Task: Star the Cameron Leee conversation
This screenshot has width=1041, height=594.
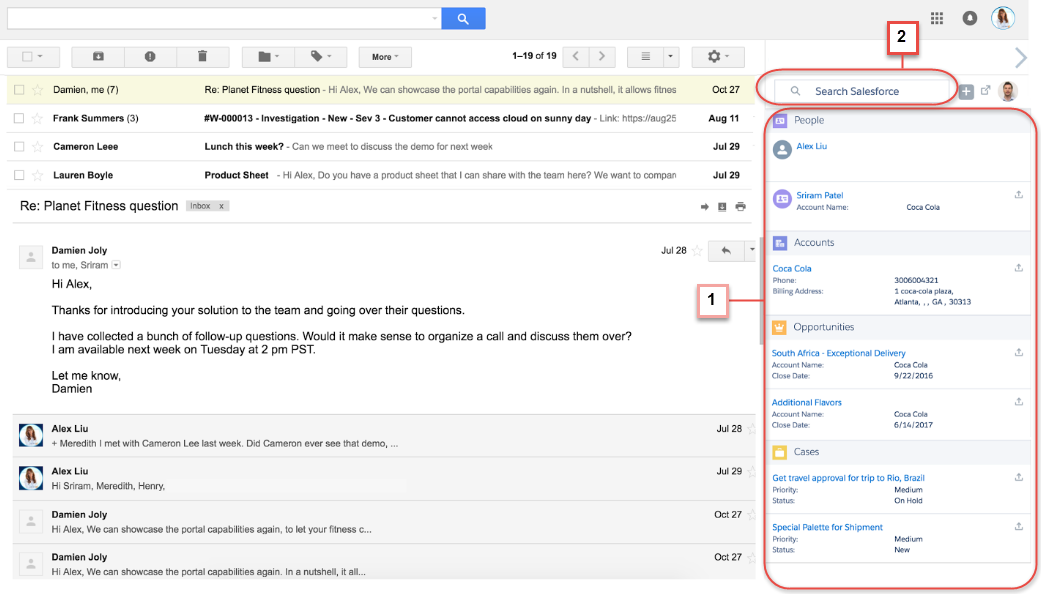Action: 38,147
